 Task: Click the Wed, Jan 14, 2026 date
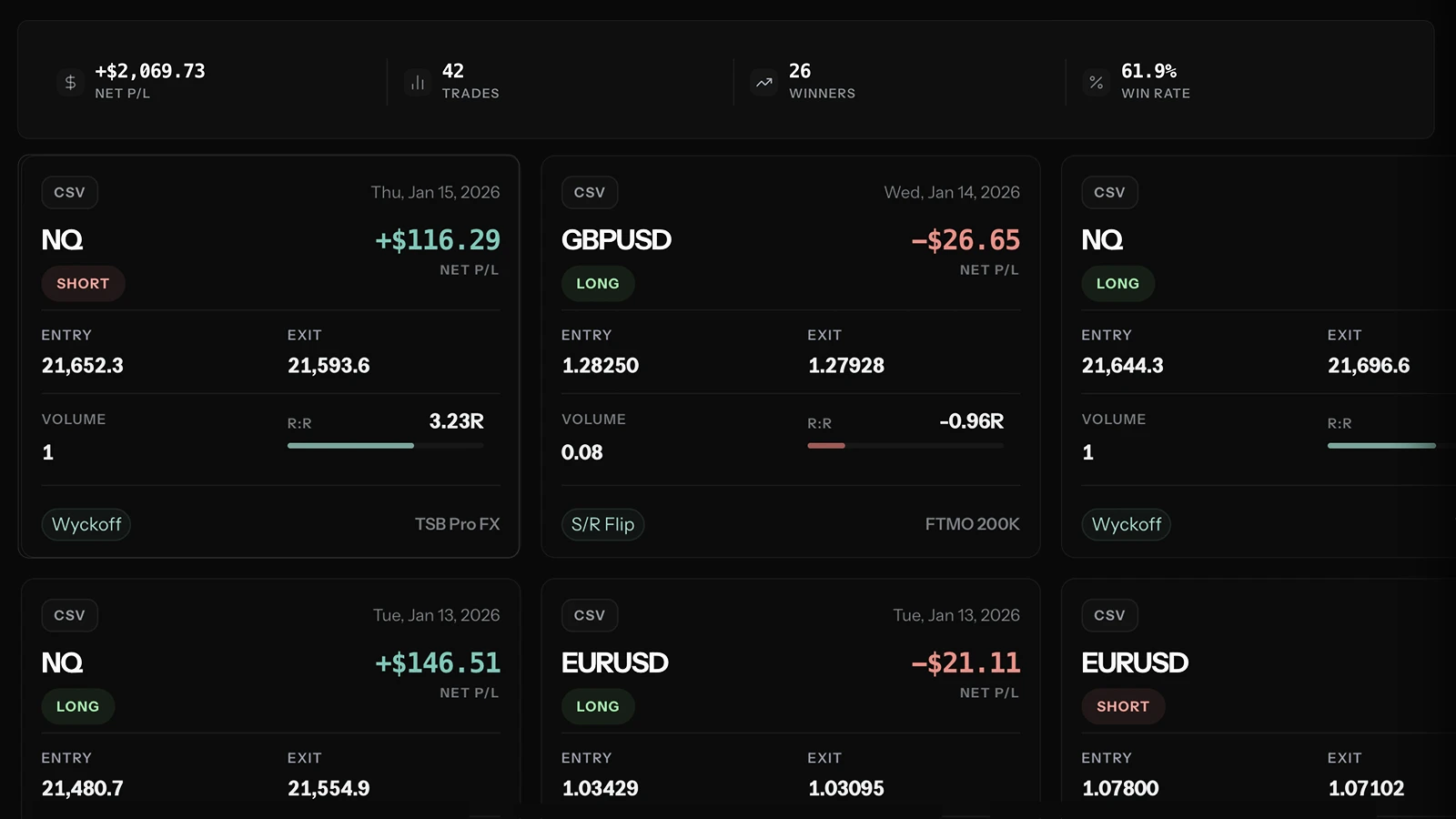pos(952,192)
